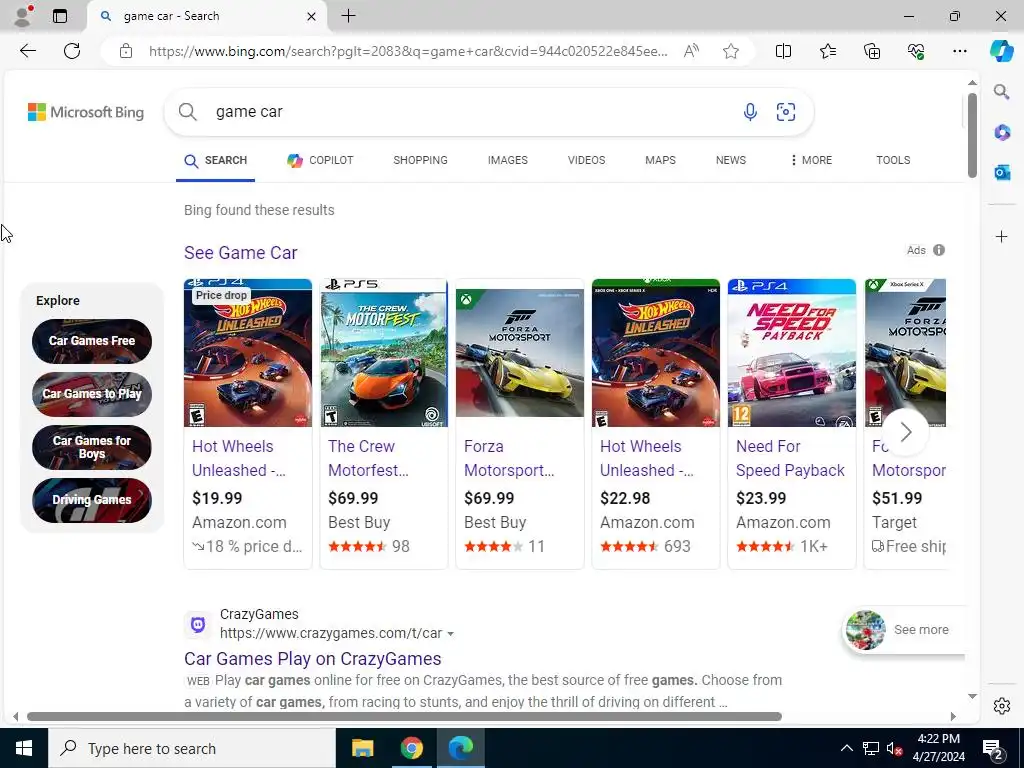This screenshot has height=768, width=1024.
Task: Click magnifier icon in Bing search box
Action: (187, 112)
